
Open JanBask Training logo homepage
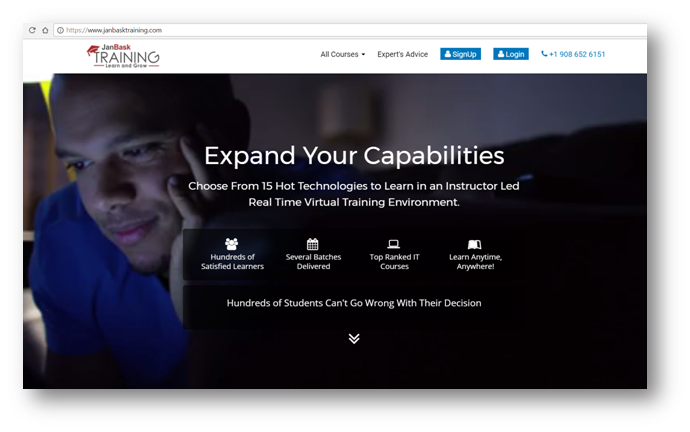123,56
